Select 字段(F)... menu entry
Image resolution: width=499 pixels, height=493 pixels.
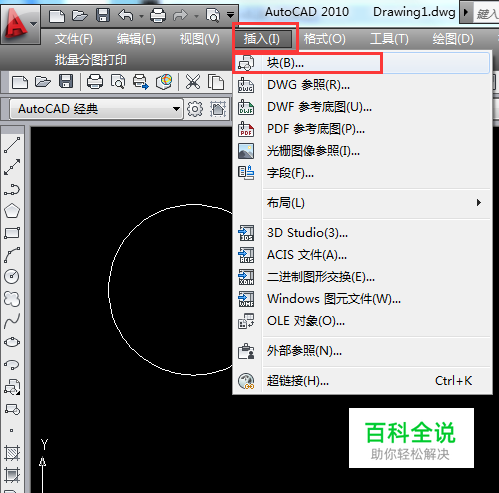(362, 173)
